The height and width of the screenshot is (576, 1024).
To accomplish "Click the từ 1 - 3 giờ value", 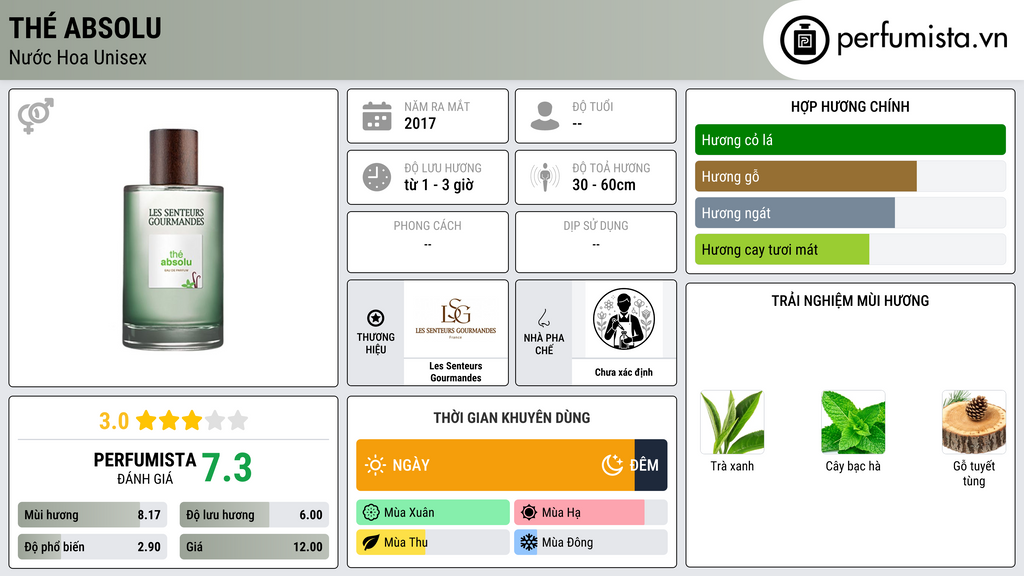I will (x=439, y=185).
